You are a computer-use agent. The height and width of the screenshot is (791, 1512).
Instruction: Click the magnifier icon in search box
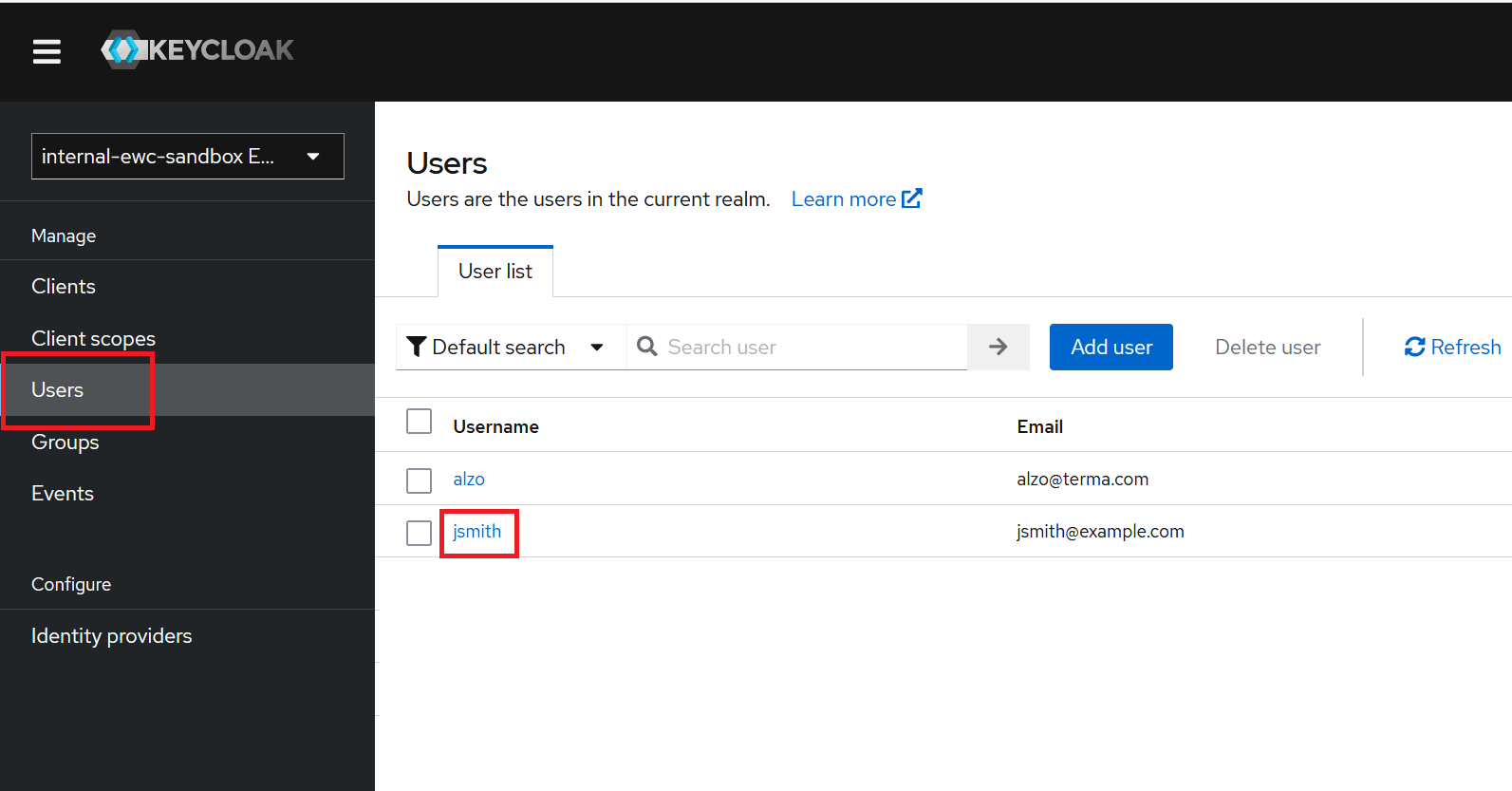coord(647,347)
